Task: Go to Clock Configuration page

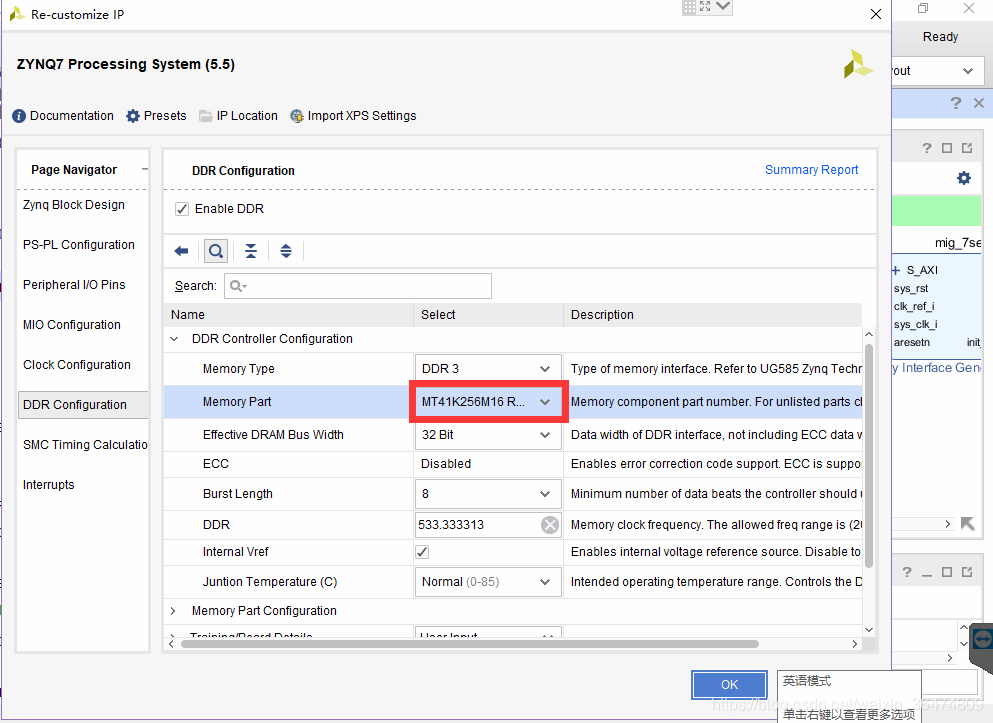Action: [x=77, y=365]
